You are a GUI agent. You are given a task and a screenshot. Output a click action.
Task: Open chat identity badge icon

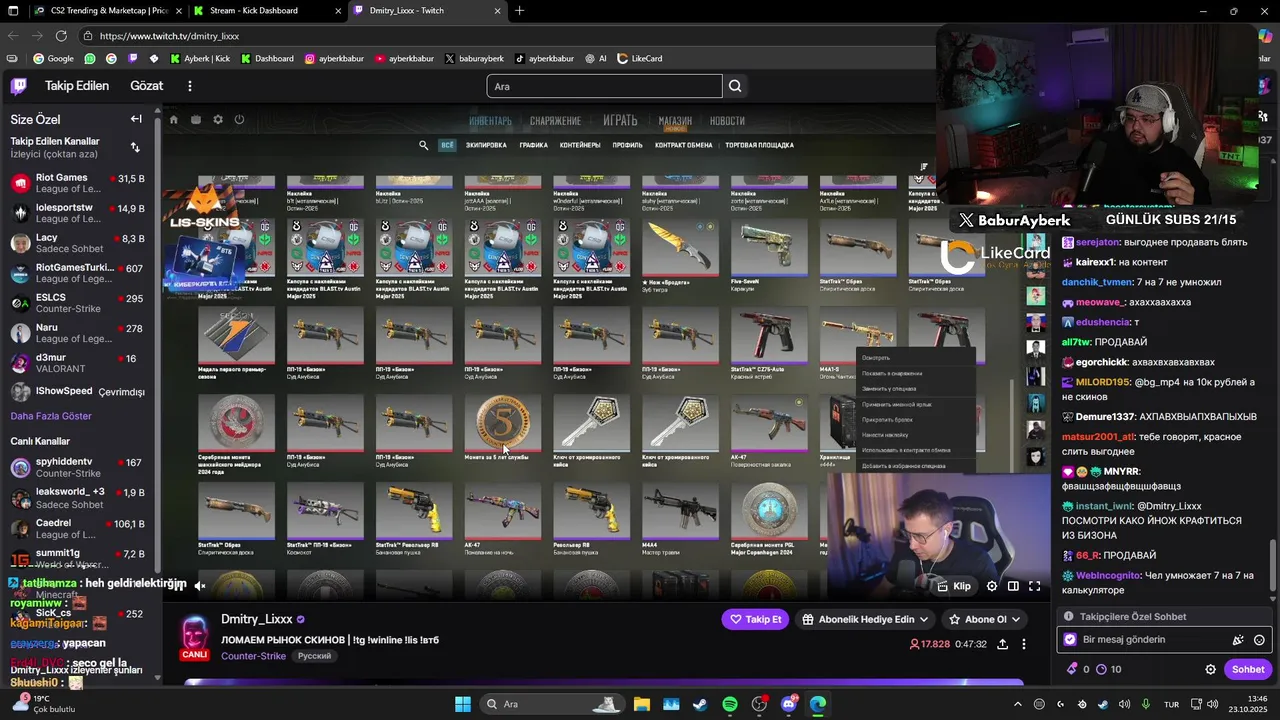pyautogui.click(x=1070, y=640)
